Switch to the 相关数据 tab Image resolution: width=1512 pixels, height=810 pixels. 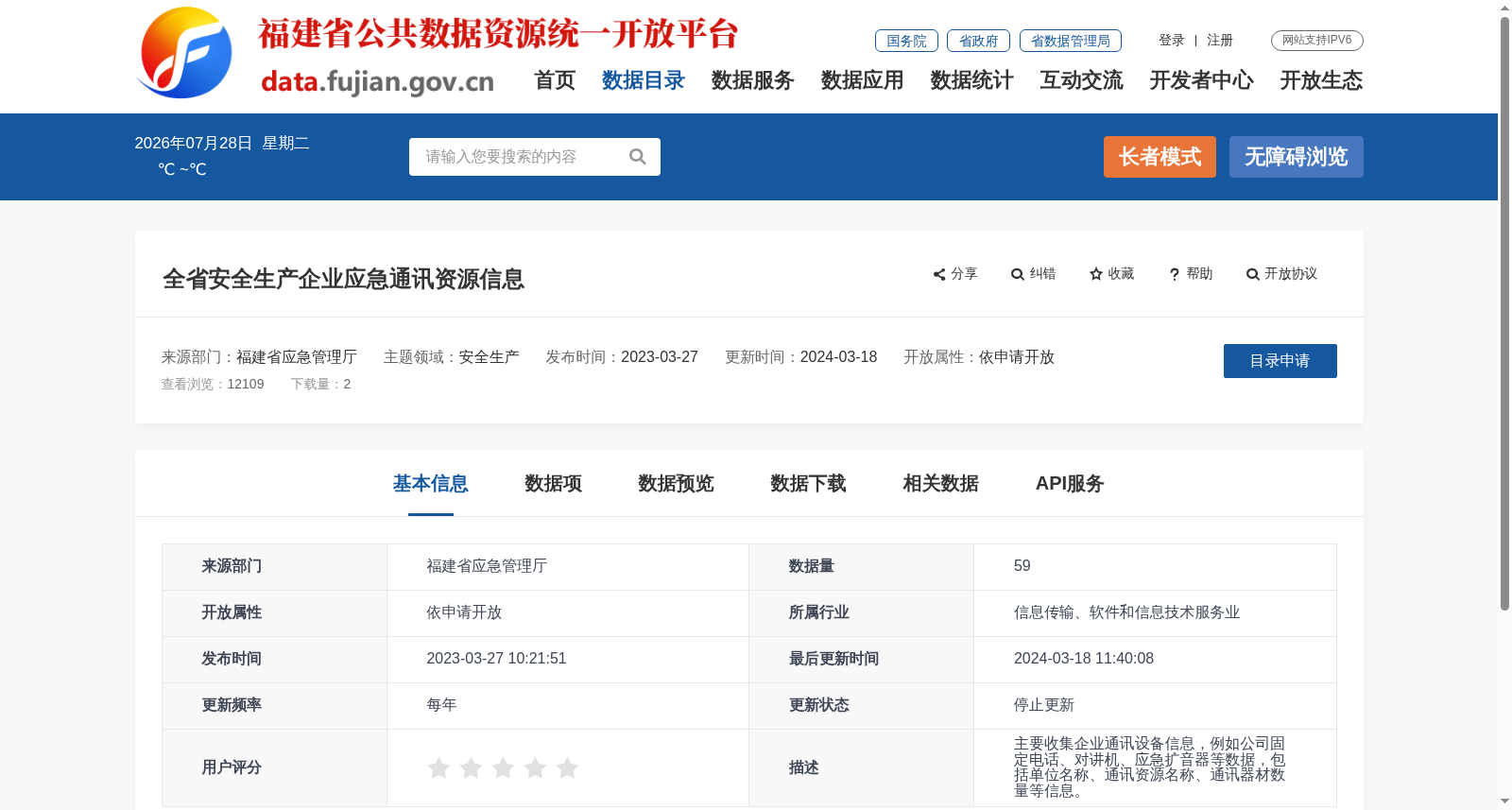pyautogui.click(x=941, y=484)
